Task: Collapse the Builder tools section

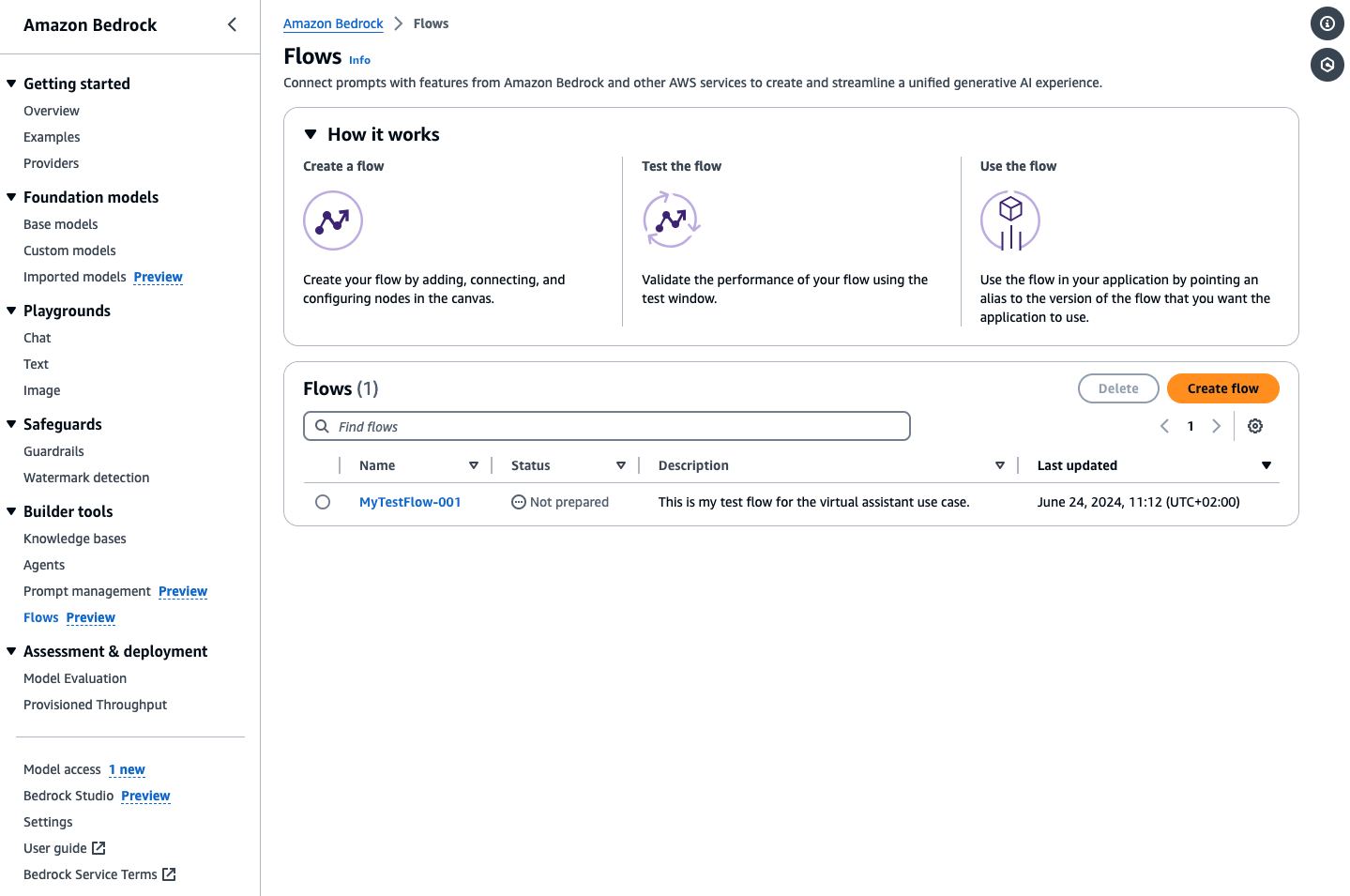Action: tap(11, 511)
